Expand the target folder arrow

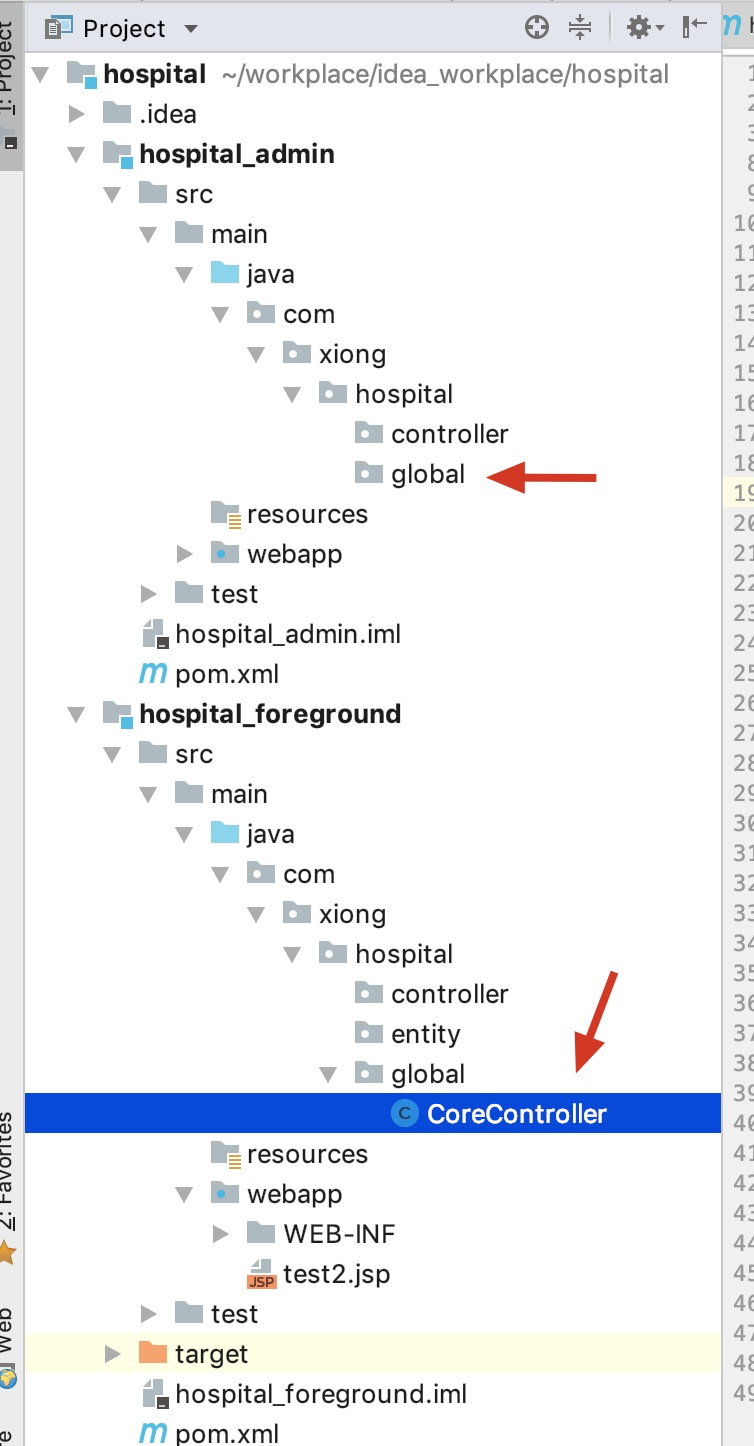point(113,1354)
